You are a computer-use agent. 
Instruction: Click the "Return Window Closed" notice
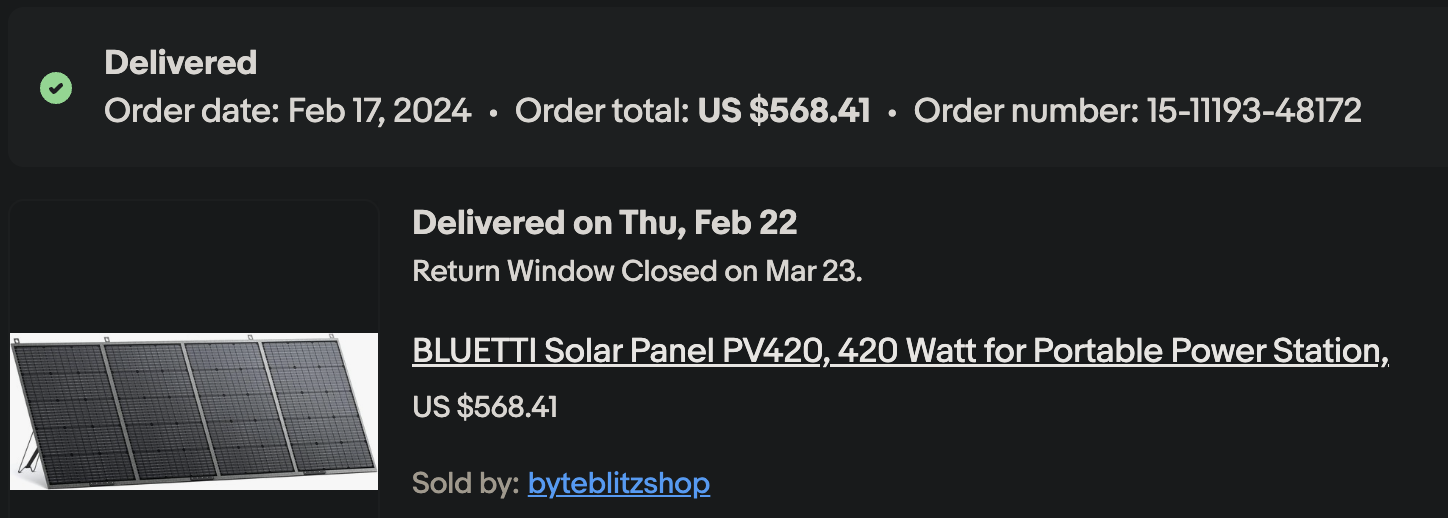pos(637,271)
